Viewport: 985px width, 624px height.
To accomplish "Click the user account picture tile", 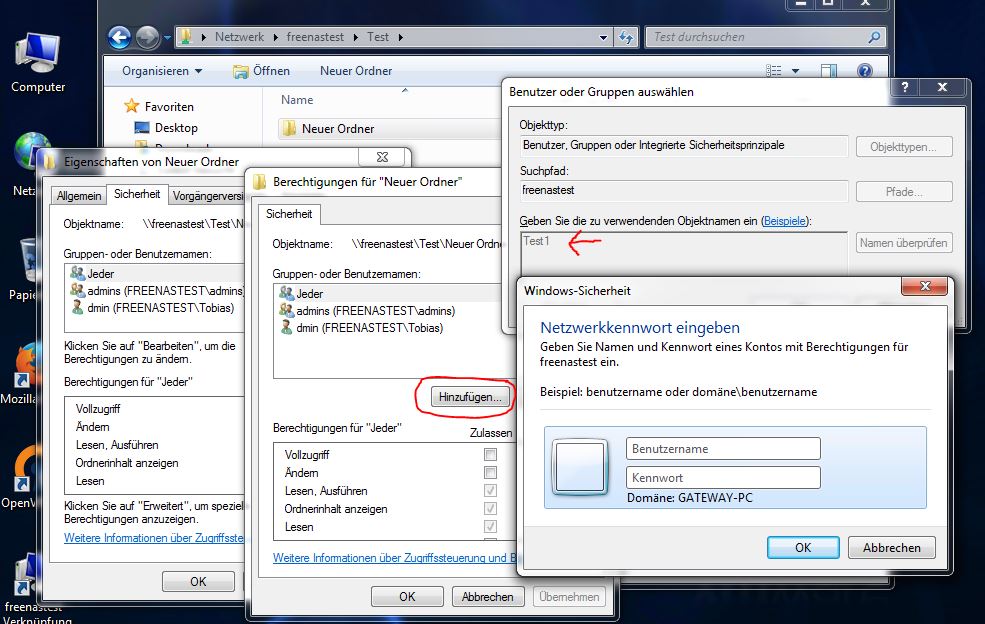I will coord(580,467).
